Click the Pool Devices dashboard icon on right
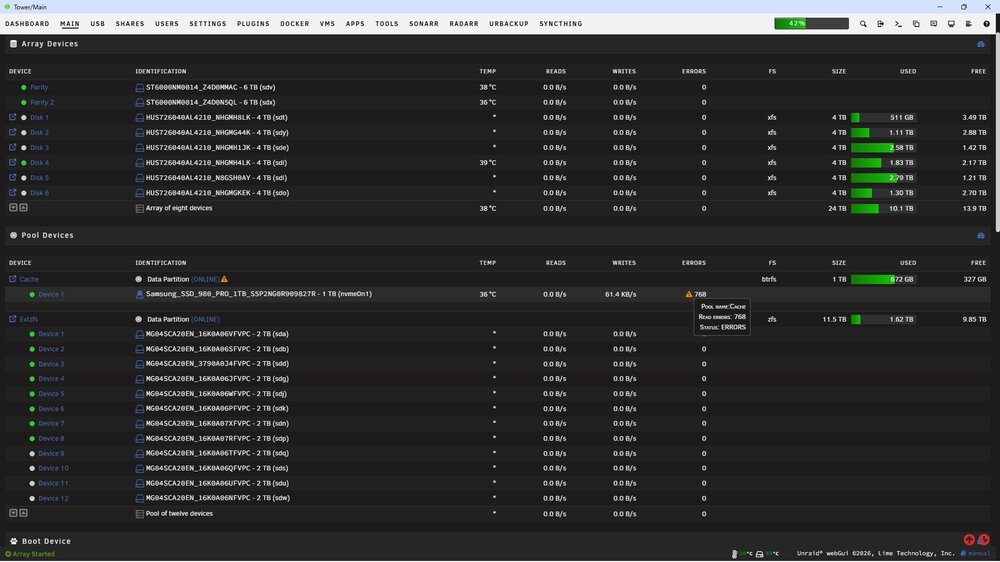1000x562 pixels. (x=981, y=235)
